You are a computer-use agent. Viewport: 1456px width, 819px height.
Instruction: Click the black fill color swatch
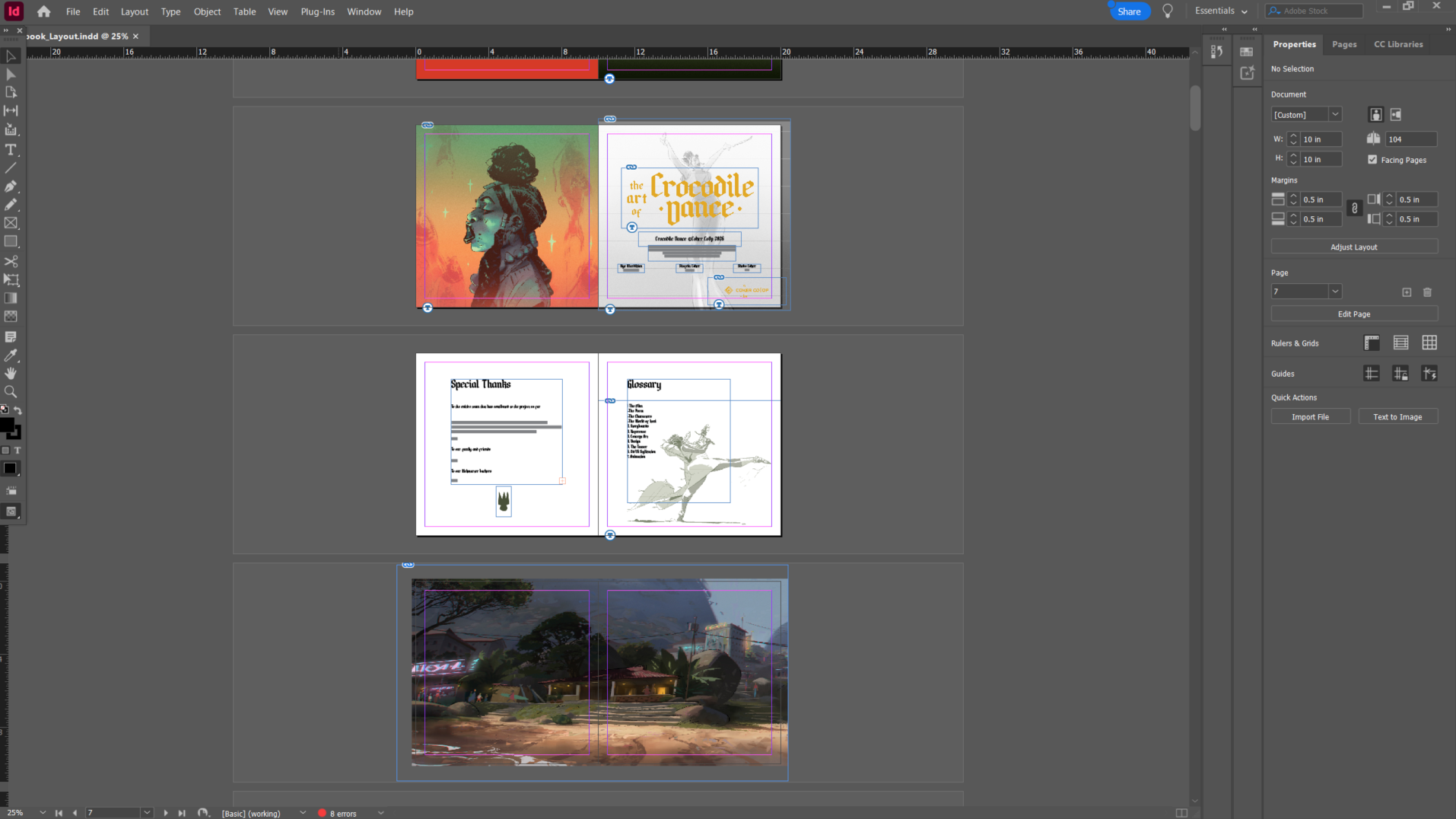(7, 425)
